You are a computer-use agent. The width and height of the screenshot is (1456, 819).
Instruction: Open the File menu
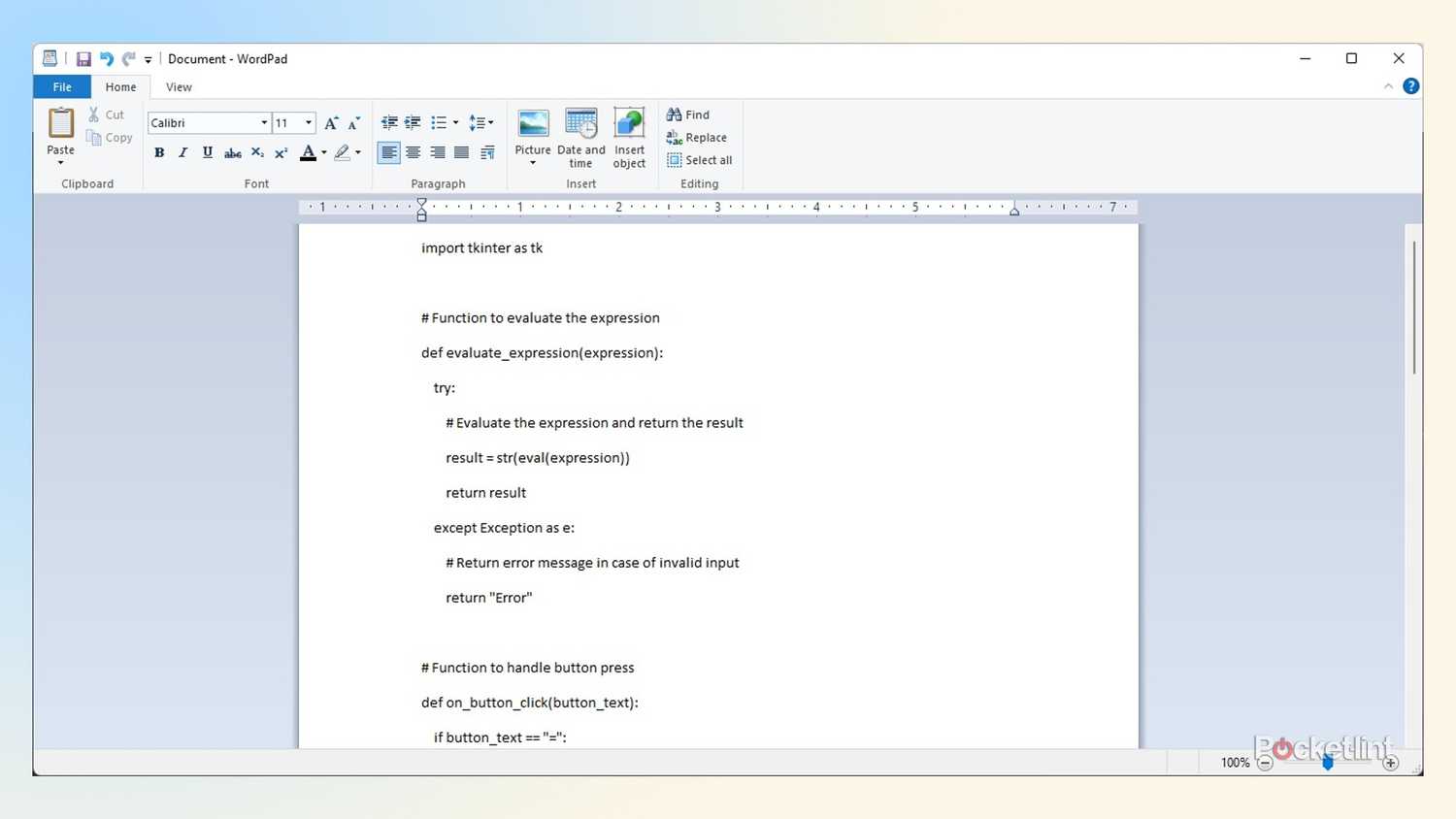(x=62, y=87)
